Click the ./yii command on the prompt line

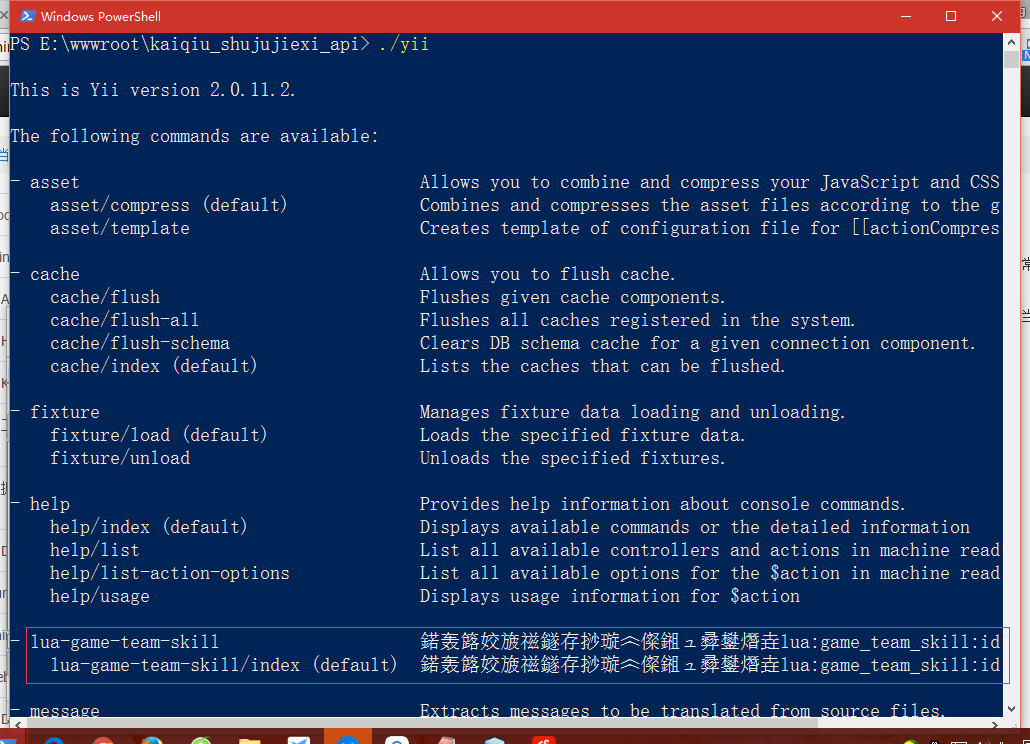click(404, 45)
